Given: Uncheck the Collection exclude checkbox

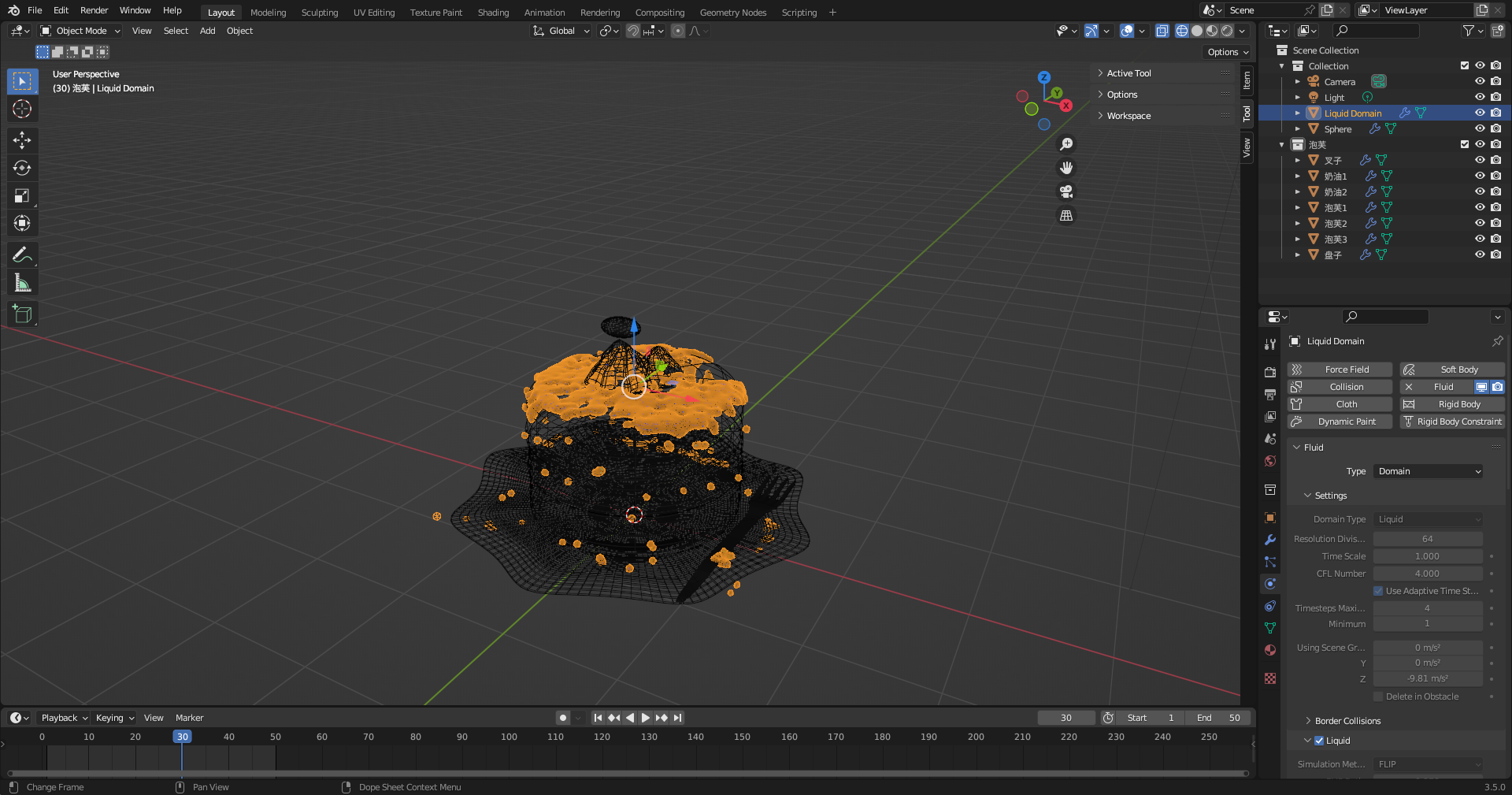Looking at the screenshot, I should [1465, 65].
